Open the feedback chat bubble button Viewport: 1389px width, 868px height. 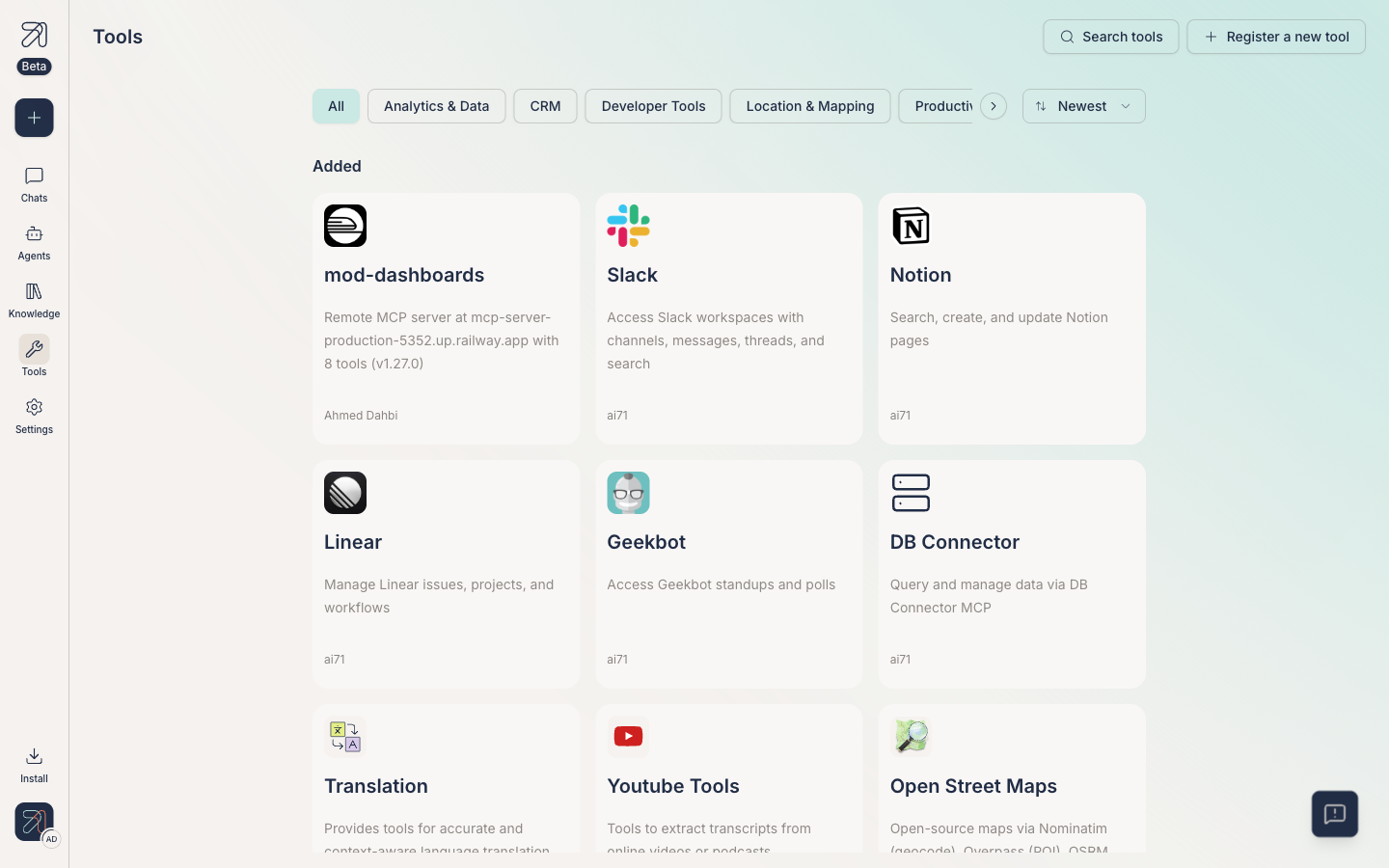click(x=1335, y=814)
